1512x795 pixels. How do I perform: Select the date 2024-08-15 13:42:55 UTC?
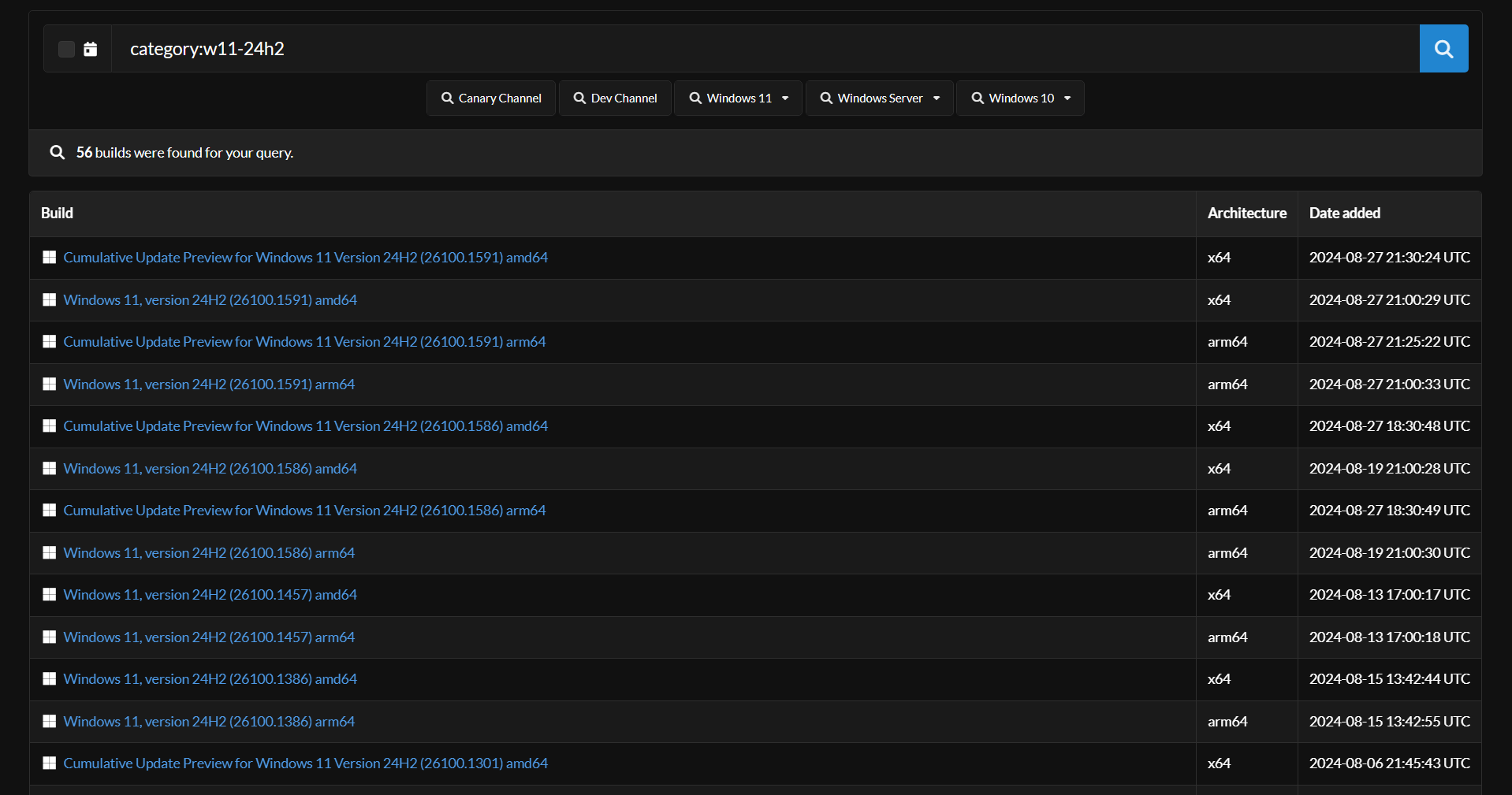coord(1390,722)
